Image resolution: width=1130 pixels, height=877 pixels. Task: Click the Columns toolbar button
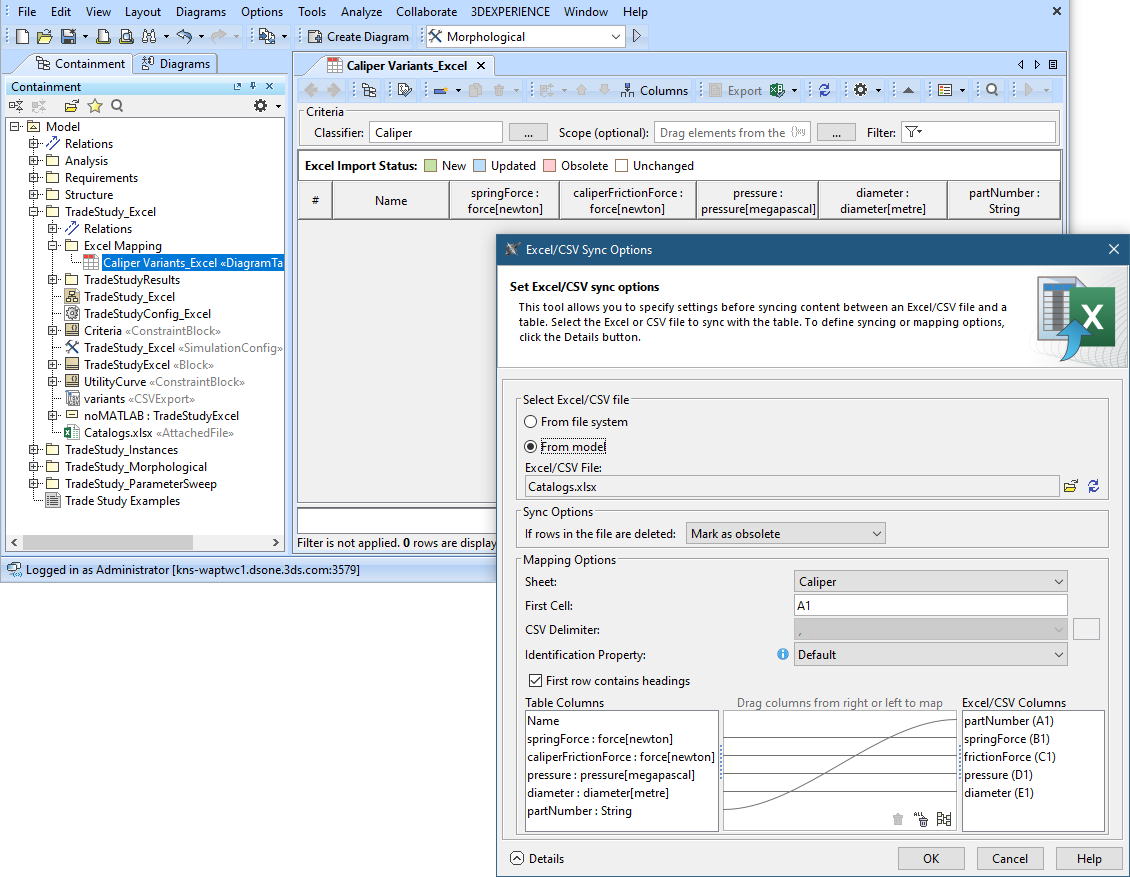click(654, 90)
